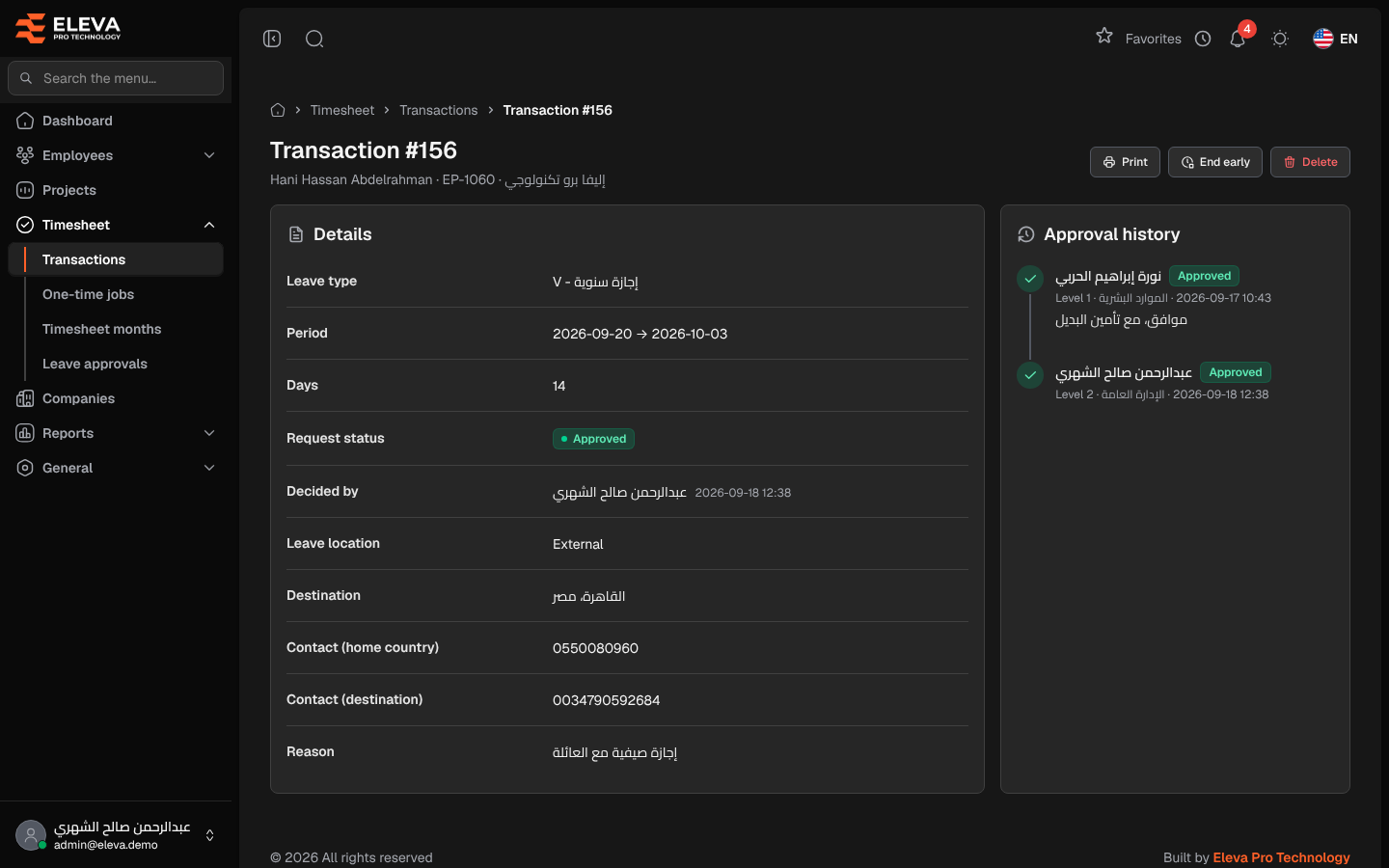Viewport: 1389px width, 868px height.
Task: Click the Favorites star icon
Action: (x=1104, y=37)
